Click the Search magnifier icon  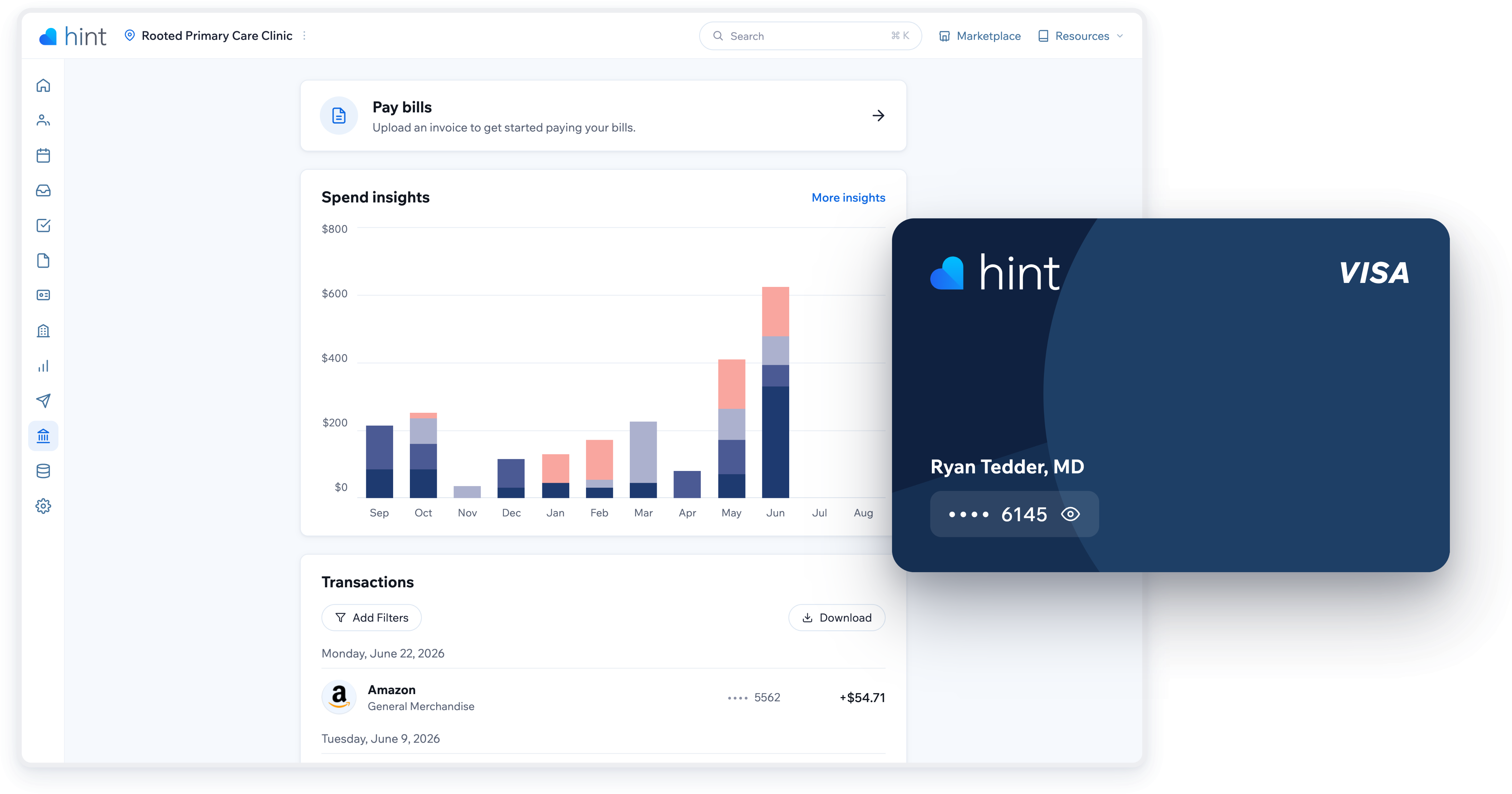click(x=718, y=36)
